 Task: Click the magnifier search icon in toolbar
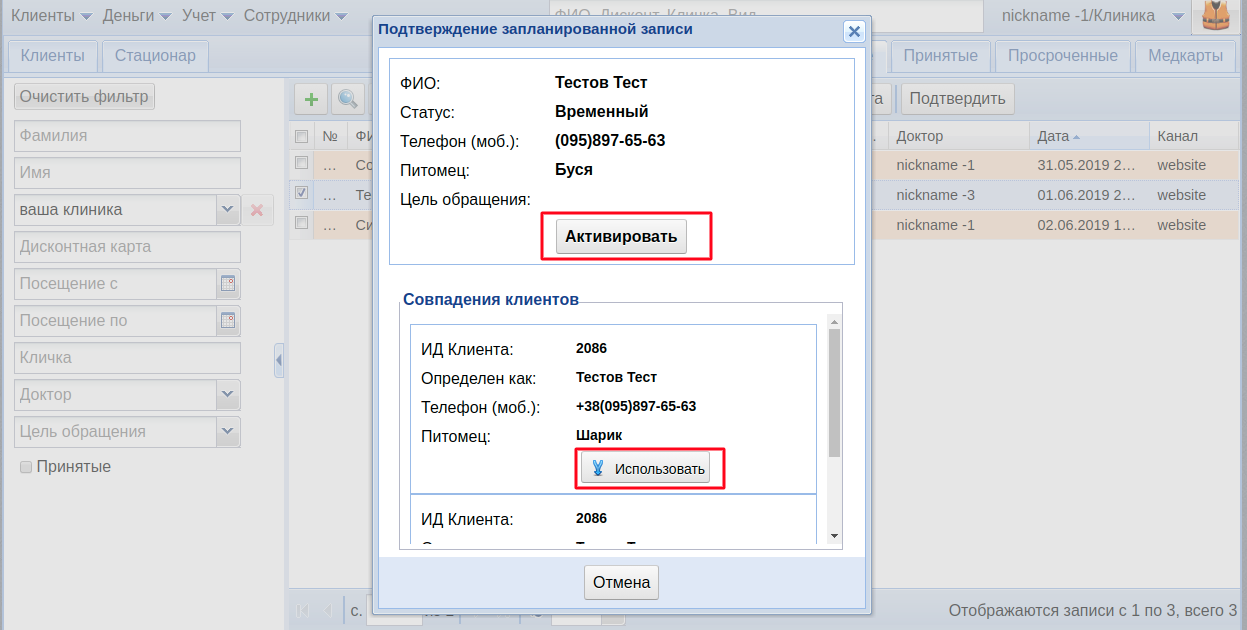pos(347,99)
